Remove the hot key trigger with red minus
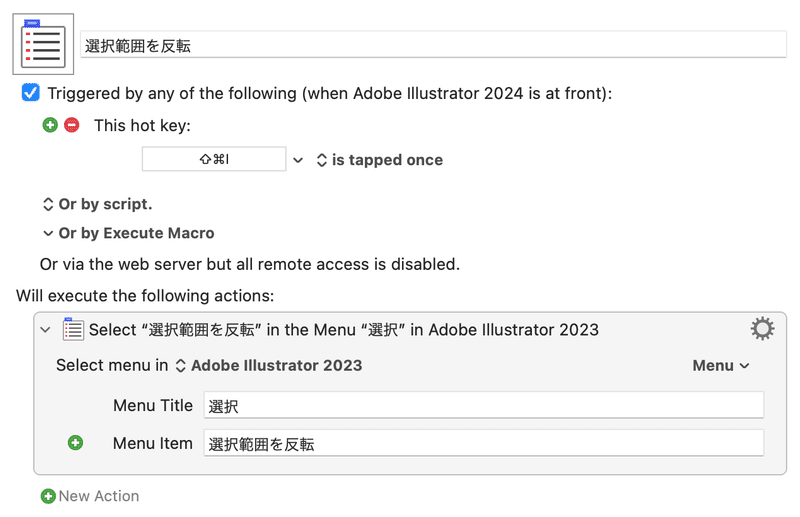 tap(72, 125)
